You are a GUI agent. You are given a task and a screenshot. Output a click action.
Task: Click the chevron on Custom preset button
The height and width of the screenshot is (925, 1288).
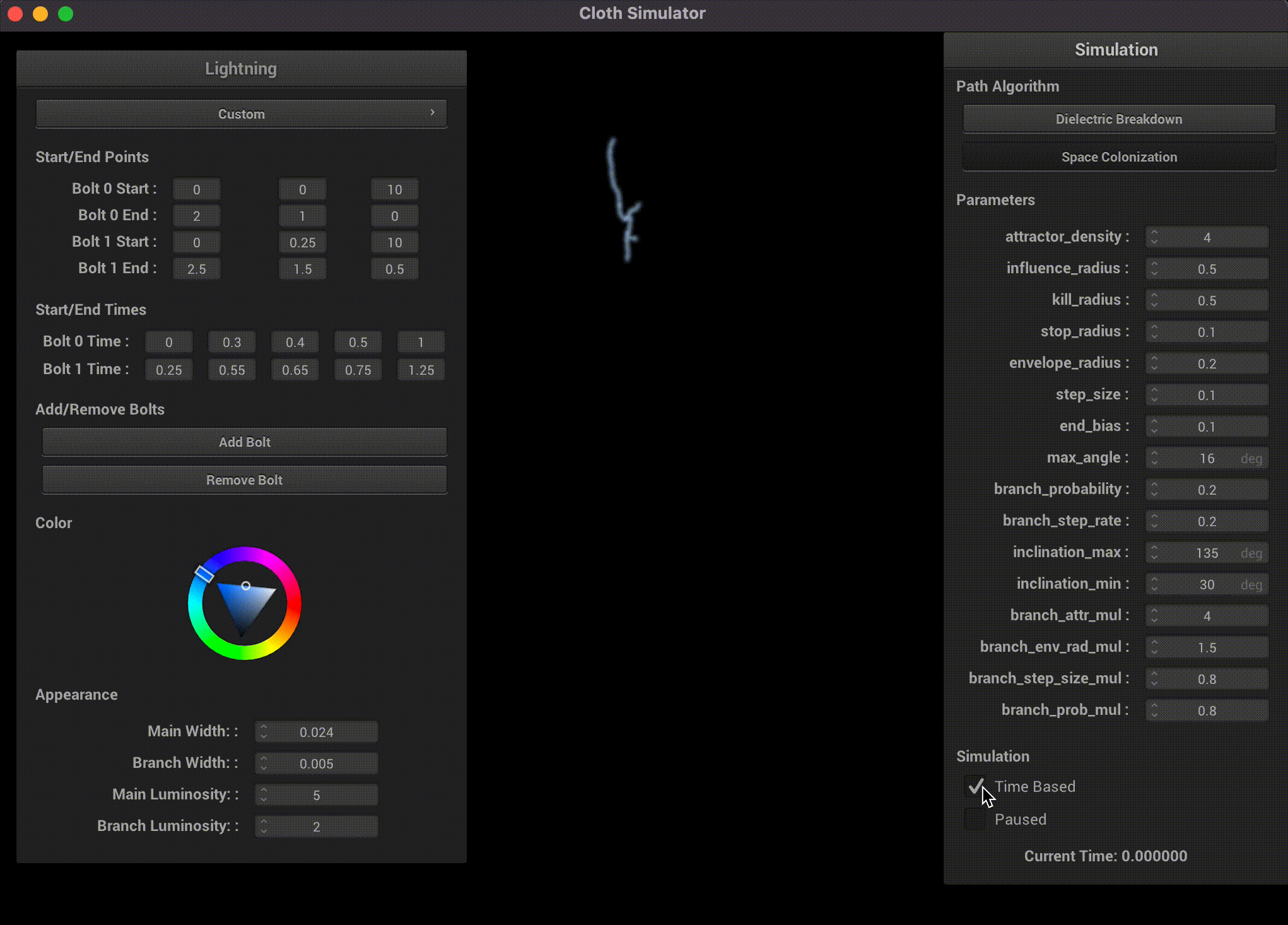tap(433, 112)
